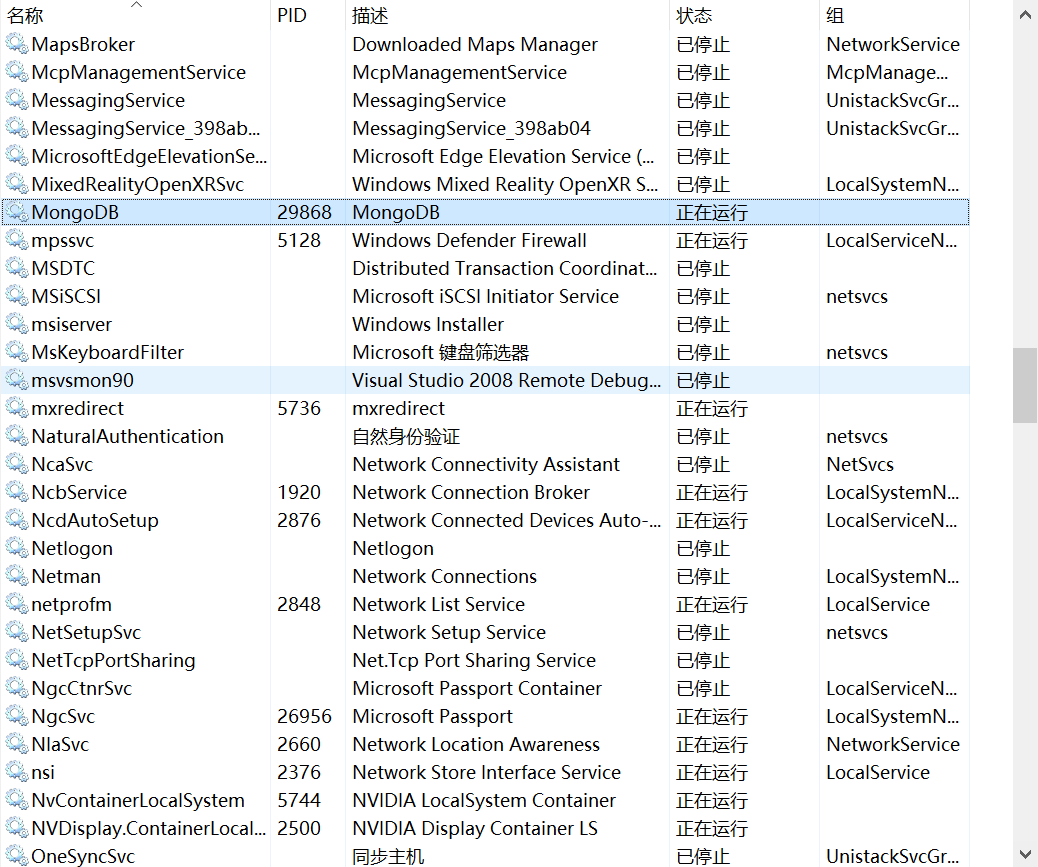Click the NvContainerLocalSystem gear icon

tap(17, 800)
